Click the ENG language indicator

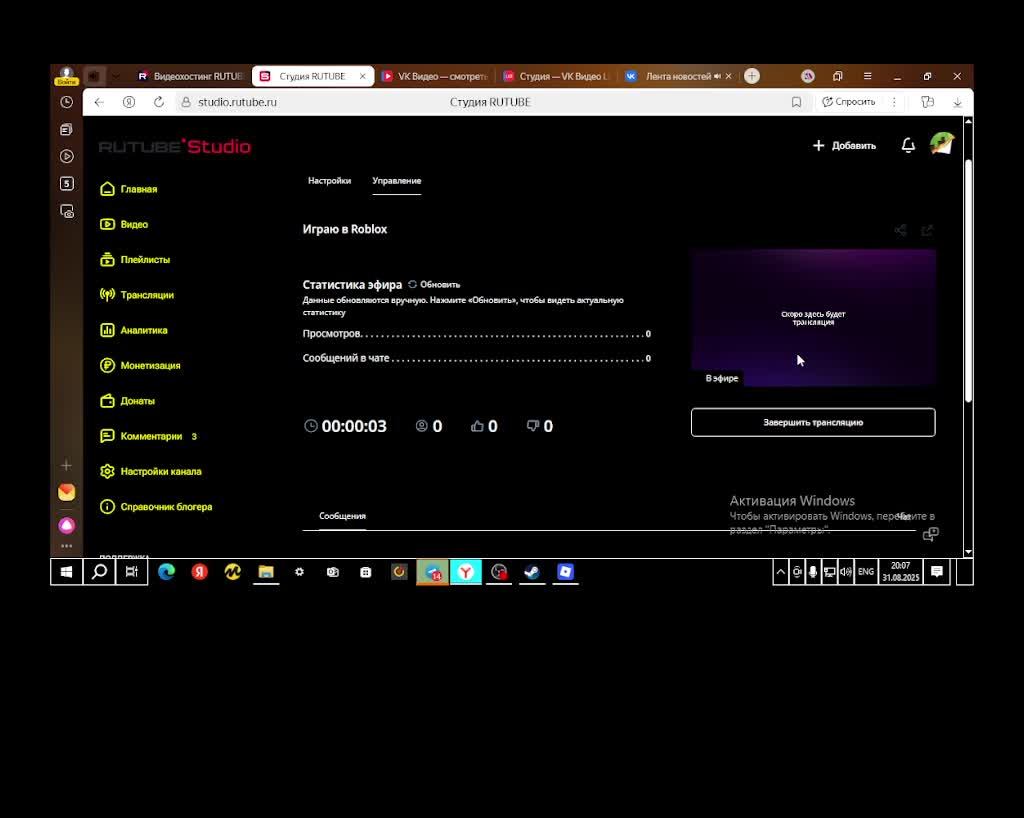[865, 572]
